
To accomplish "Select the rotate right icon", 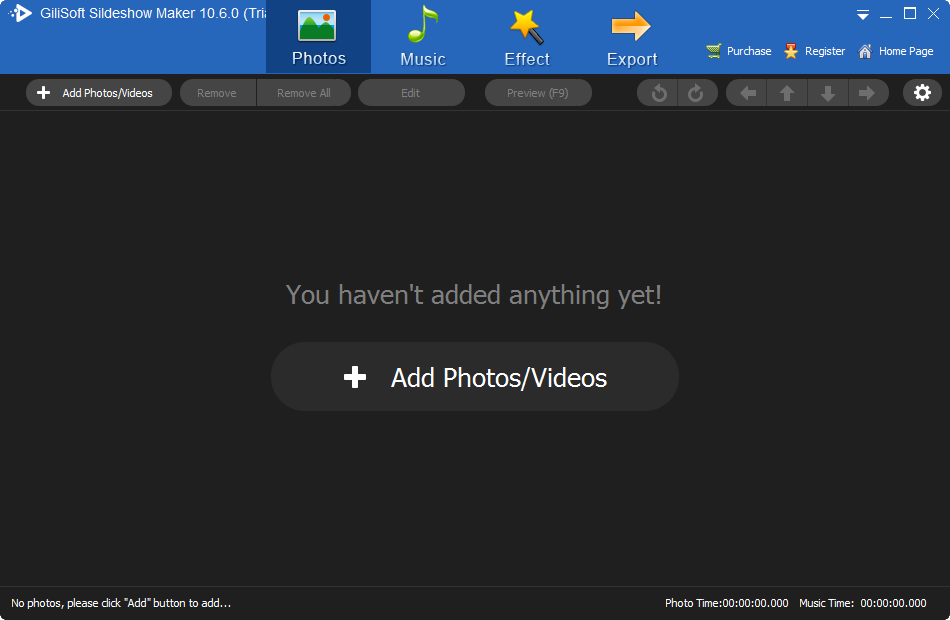I will coord(697,92).
